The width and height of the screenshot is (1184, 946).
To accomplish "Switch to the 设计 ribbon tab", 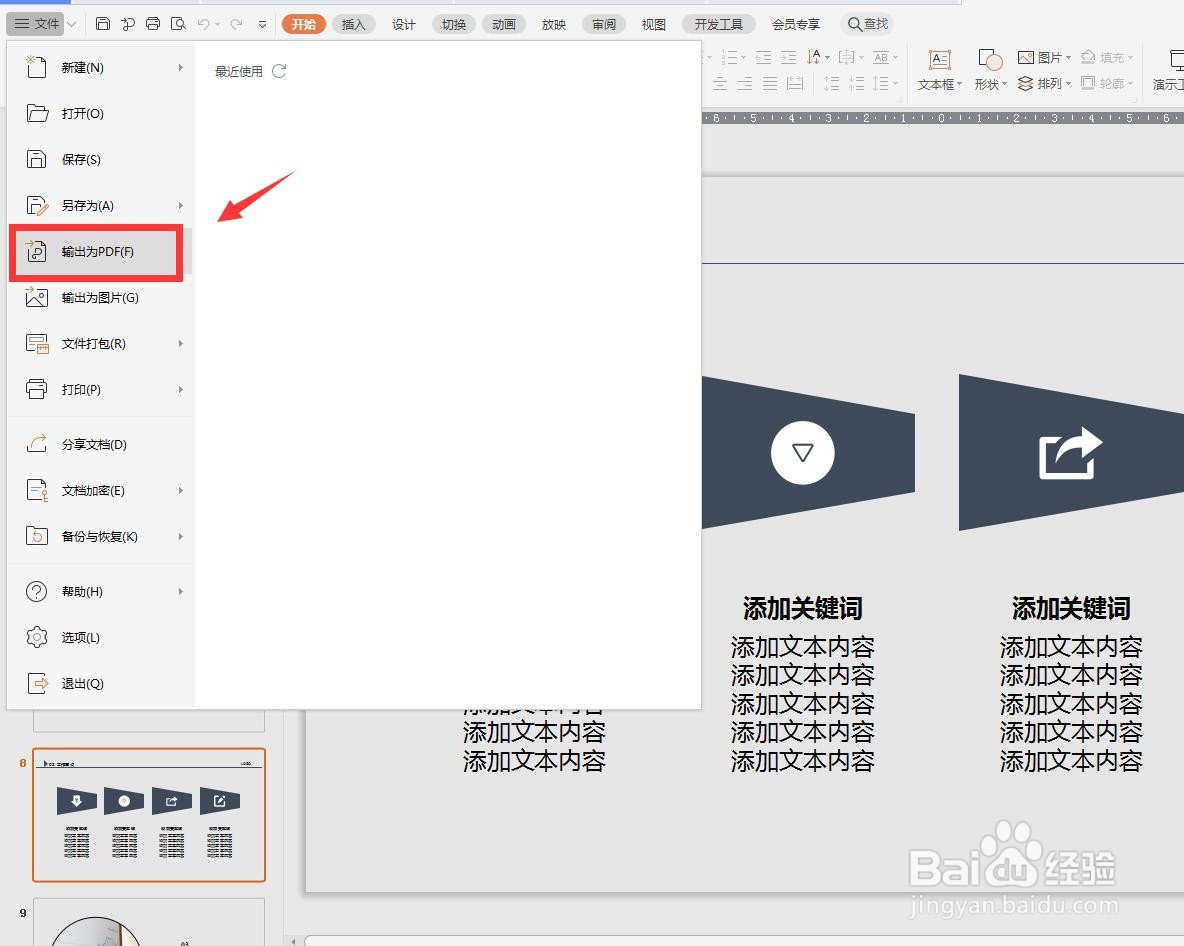I will pyautogui.click(x=403, y=24).
